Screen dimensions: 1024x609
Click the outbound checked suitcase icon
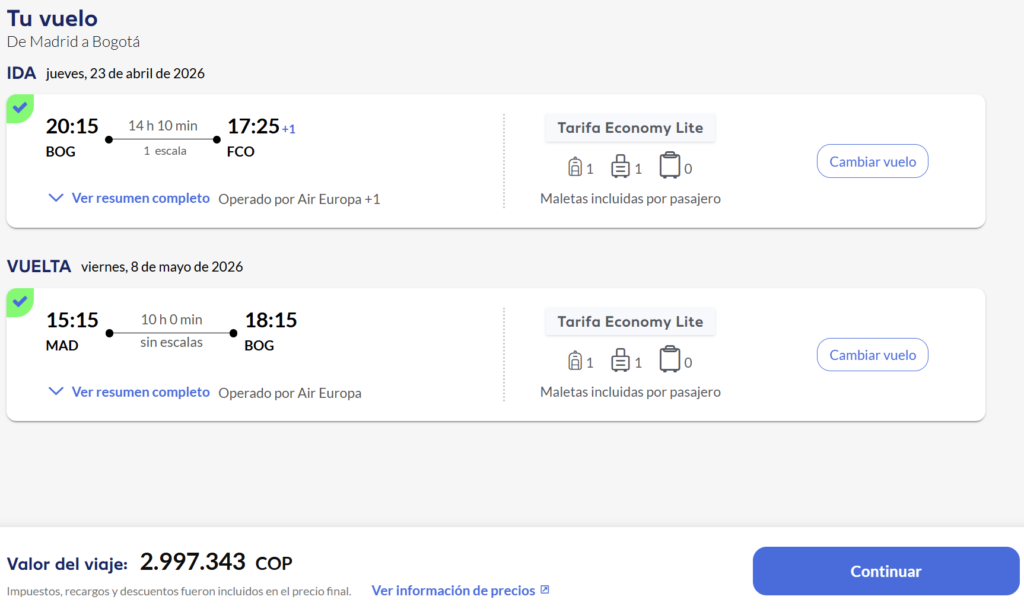(x=669, y=167)
